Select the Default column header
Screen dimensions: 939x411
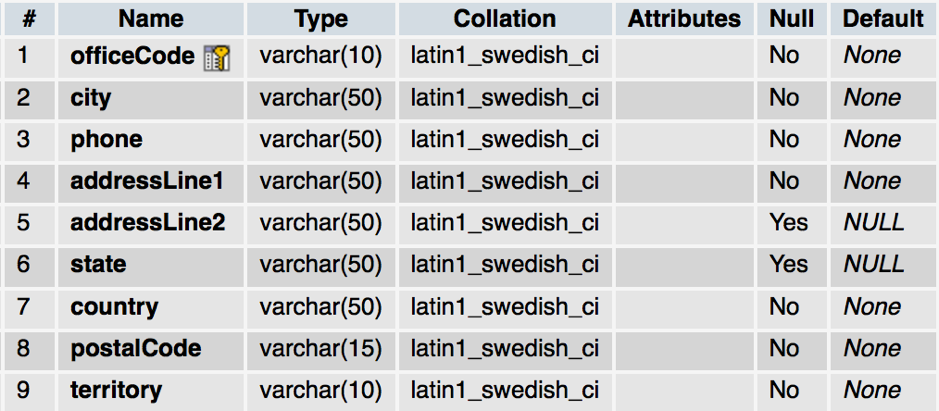pos(883,18)
